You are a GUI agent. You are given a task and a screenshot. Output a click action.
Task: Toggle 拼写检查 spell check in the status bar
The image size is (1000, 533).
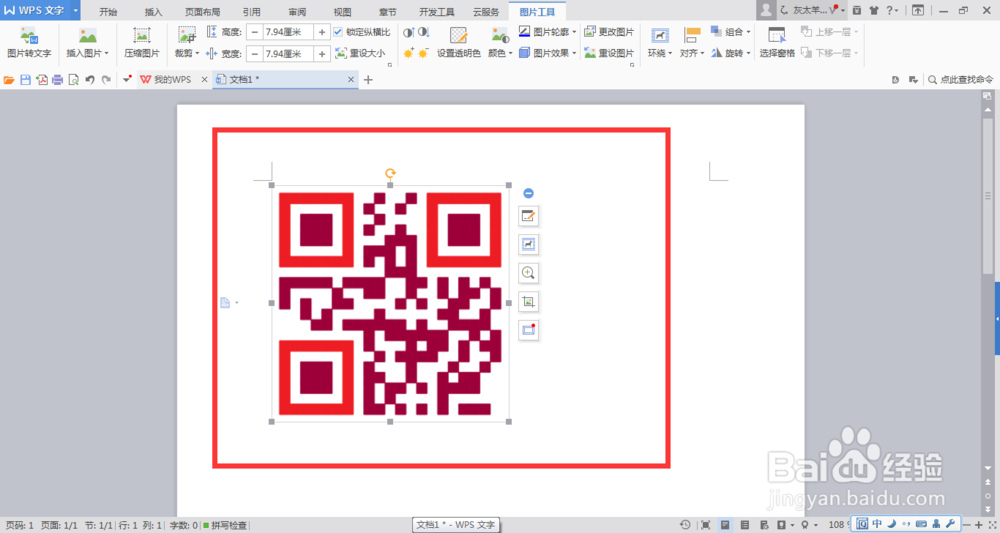coord(225,525)
